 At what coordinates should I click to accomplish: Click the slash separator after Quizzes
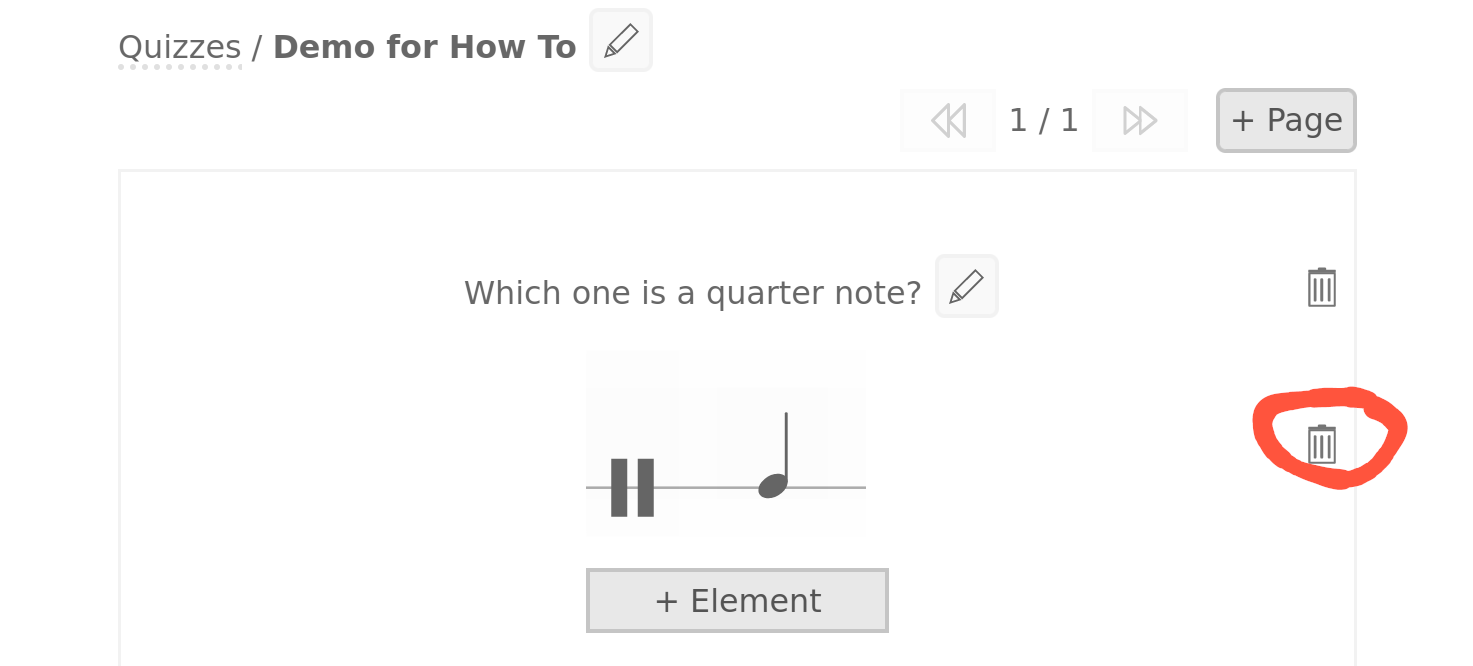tap(256, 47)
